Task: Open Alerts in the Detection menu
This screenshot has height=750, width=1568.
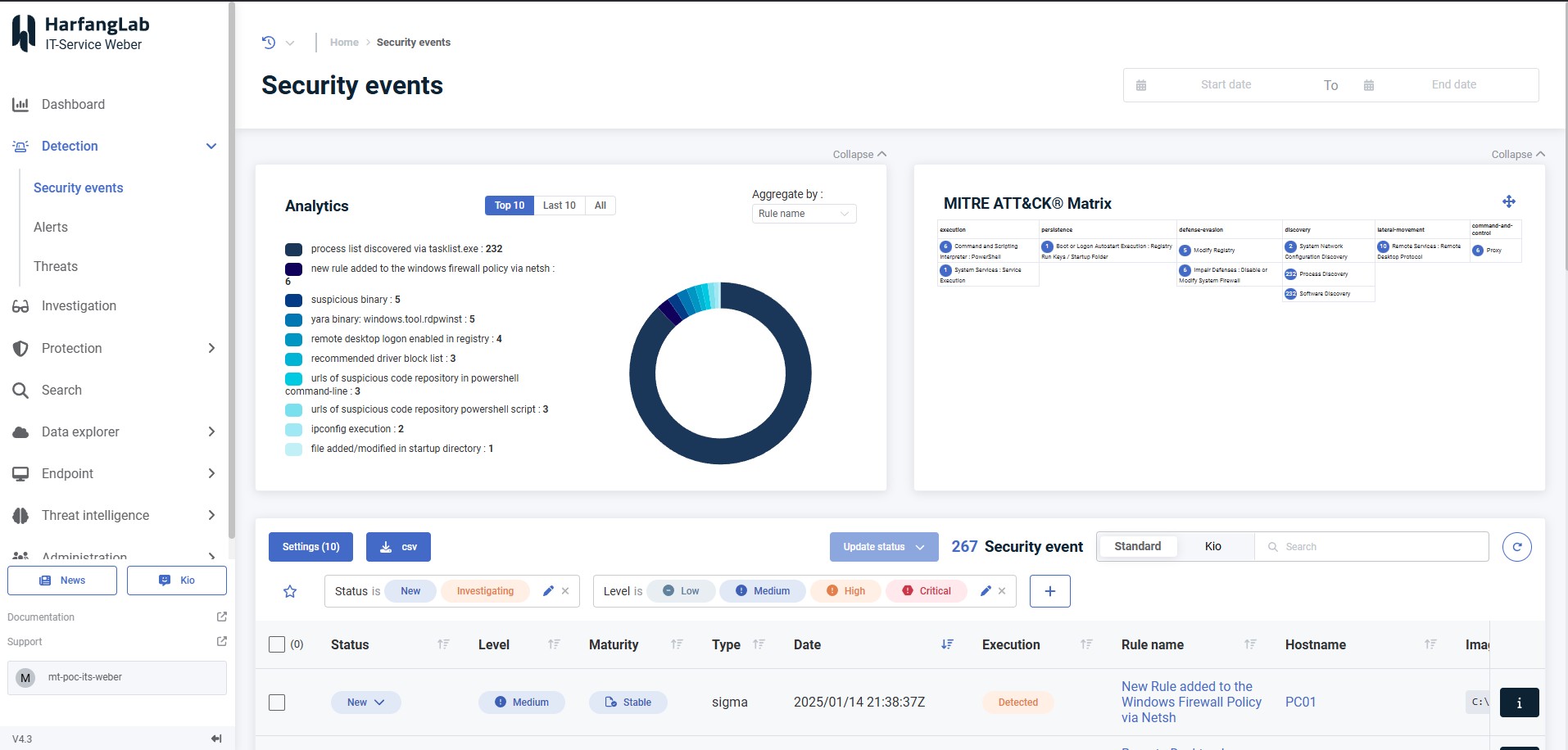Action: click(x=51, y=227)
